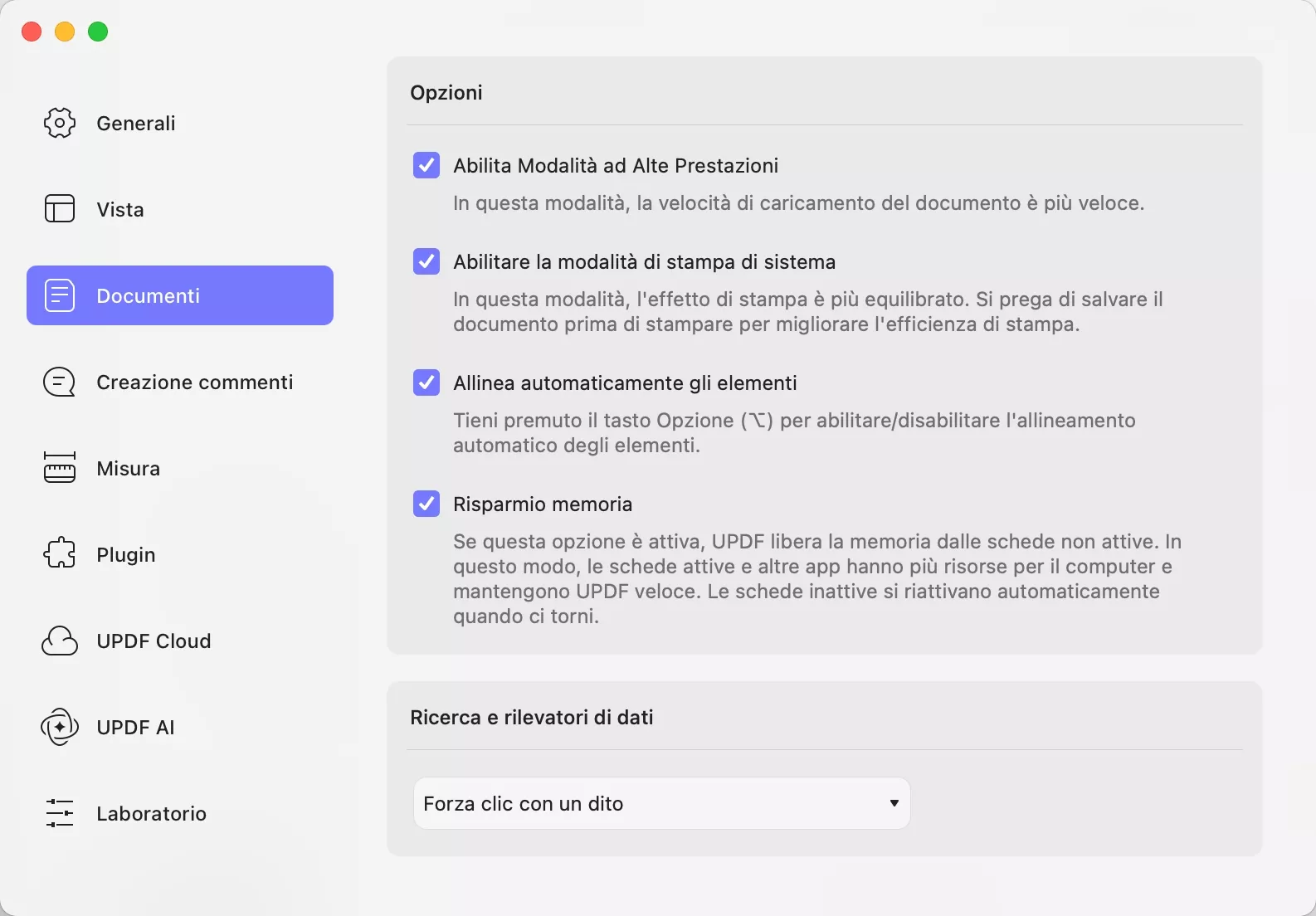Viewport: 1316px width, 916px height.
Task: Switch to the Documenti settings section
Action: (x=148, y=295)
